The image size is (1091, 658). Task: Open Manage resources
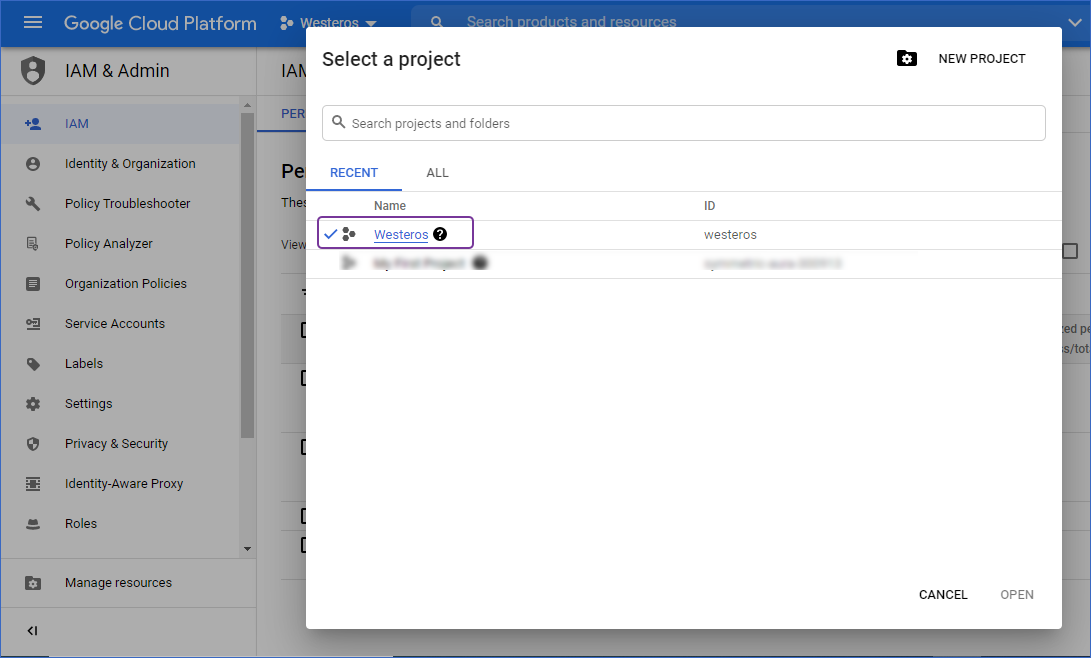coord(118,583)
